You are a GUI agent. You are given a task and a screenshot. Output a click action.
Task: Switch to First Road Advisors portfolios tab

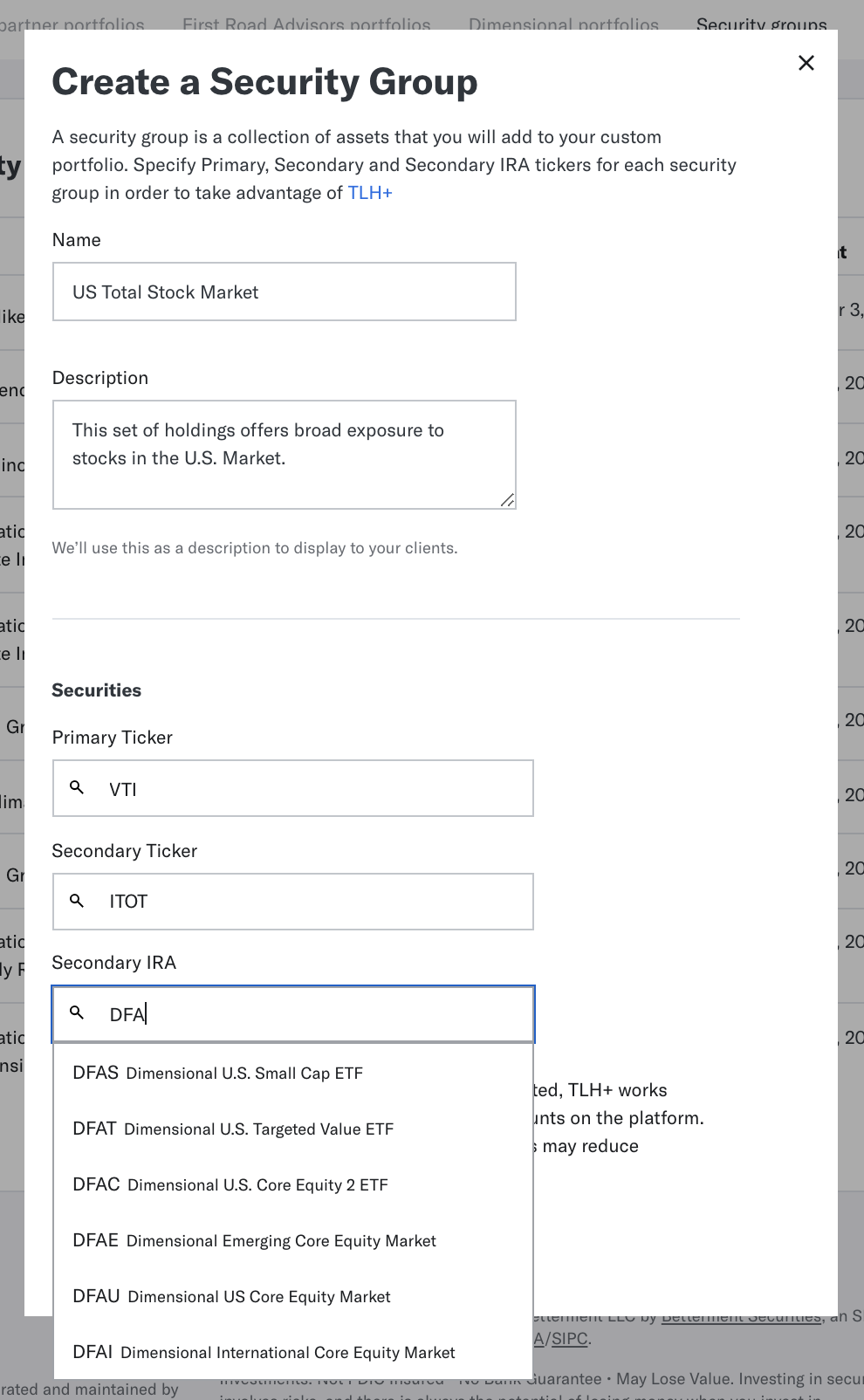306,25
